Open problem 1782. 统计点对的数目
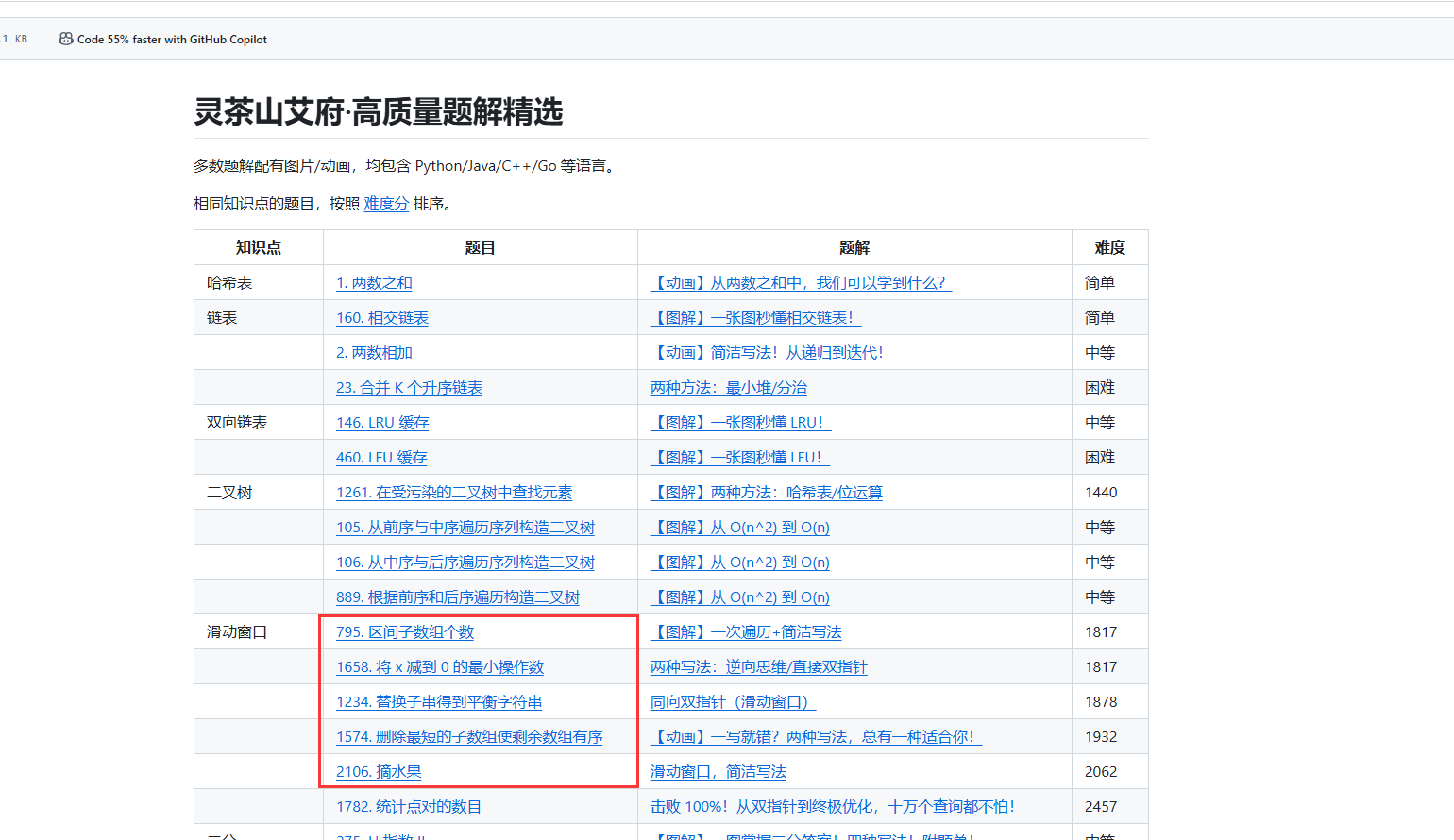This screenshot has width=1454, height=840. [409, 806]
